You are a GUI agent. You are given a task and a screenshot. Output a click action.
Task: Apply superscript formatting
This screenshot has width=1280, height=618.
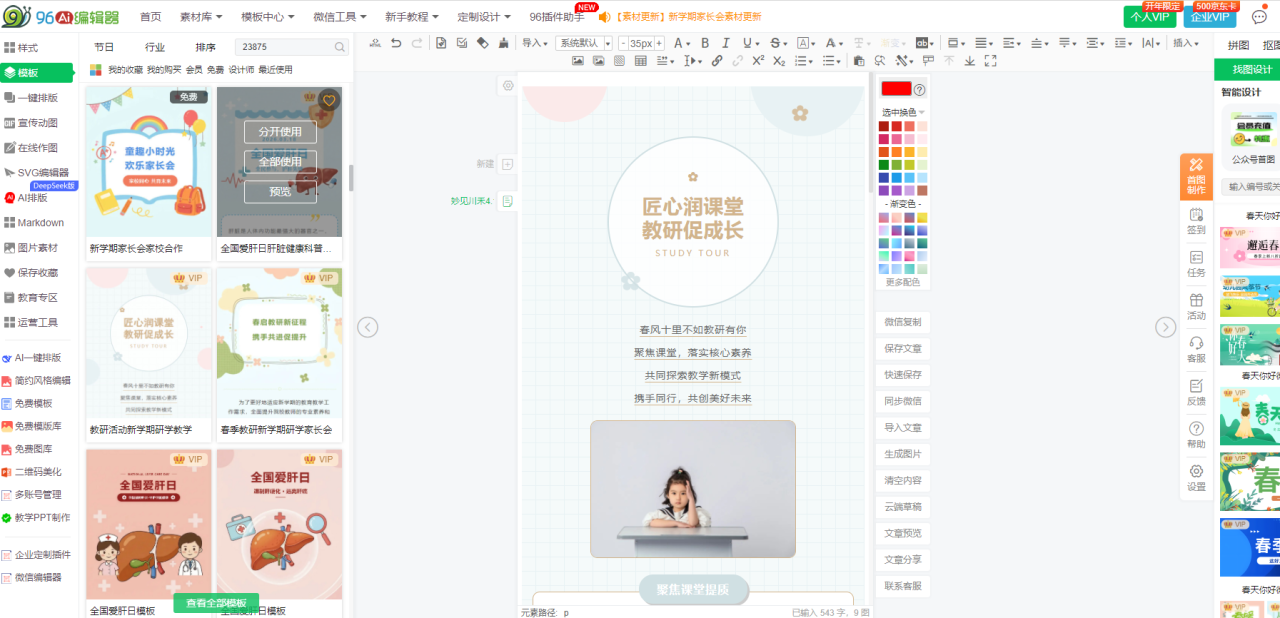758,61
